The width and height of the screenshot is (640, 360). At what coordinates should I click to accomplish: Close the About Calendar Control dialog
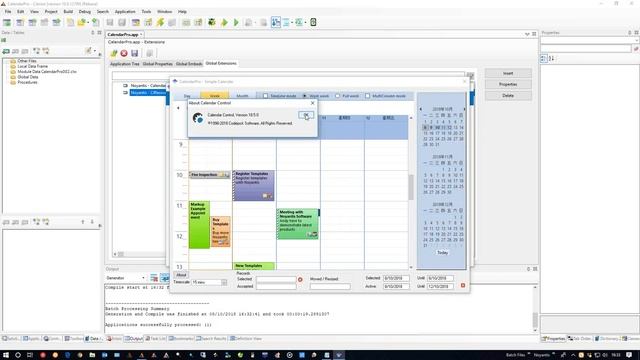(x=313, y=103)
